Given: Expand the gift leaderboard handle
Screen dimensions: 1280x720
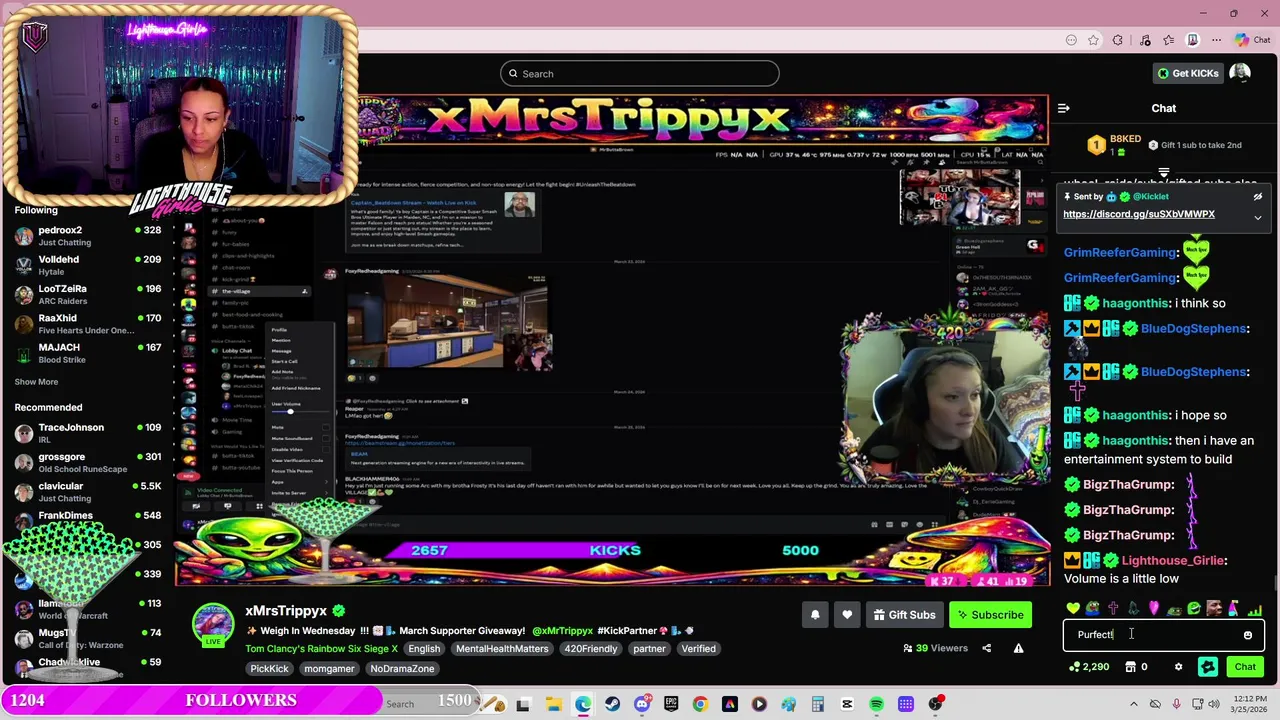Looking at the screenshot, I should [1163, 173].
